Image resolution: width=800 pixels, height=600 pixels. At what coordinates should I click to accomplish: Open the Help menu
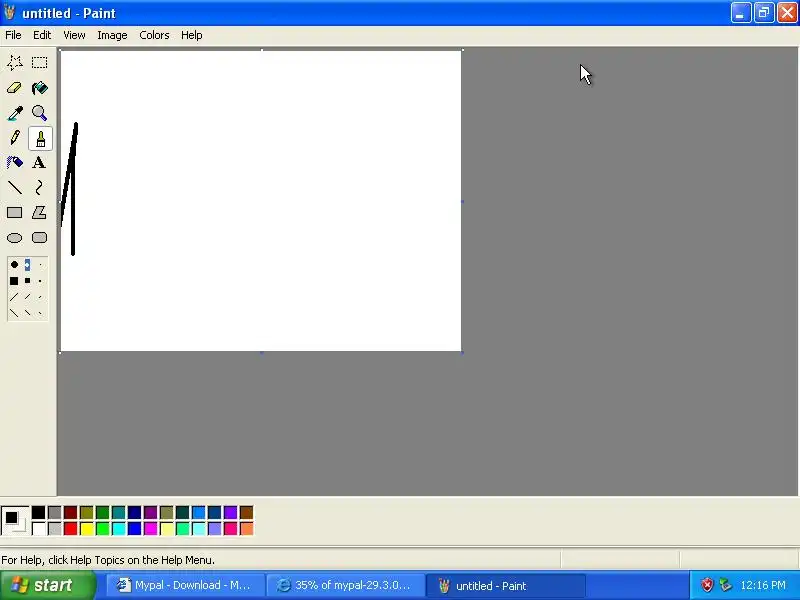tap(192, 35)
